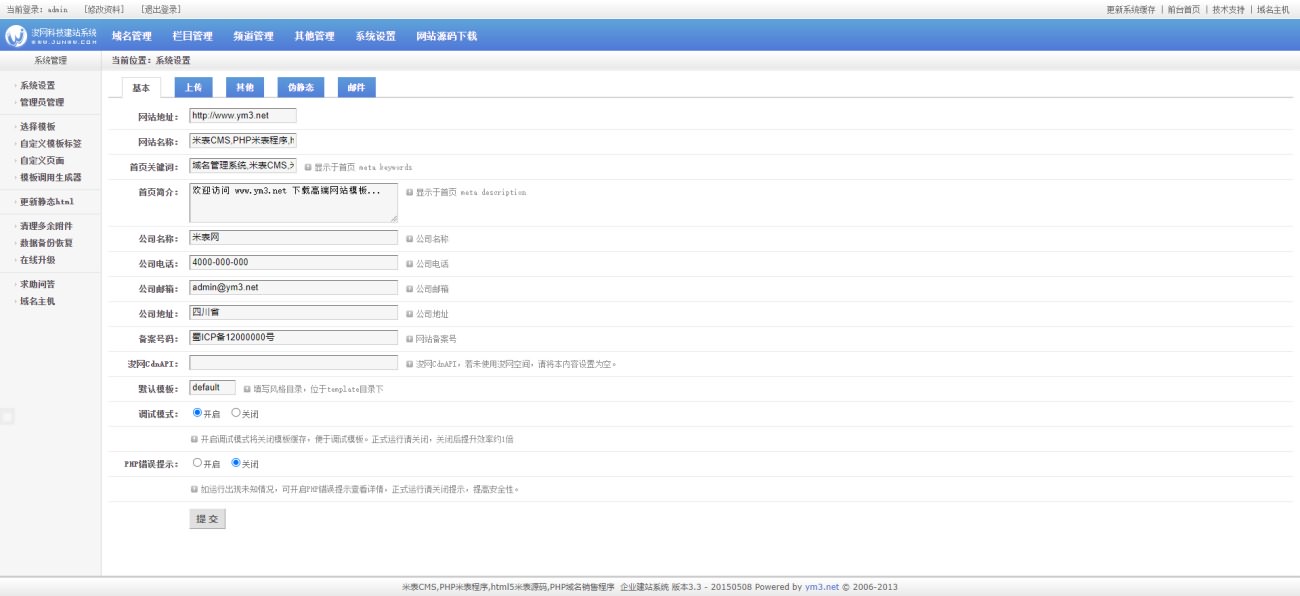Open 网站源码下载 in the top navigation

pos(447,36)
